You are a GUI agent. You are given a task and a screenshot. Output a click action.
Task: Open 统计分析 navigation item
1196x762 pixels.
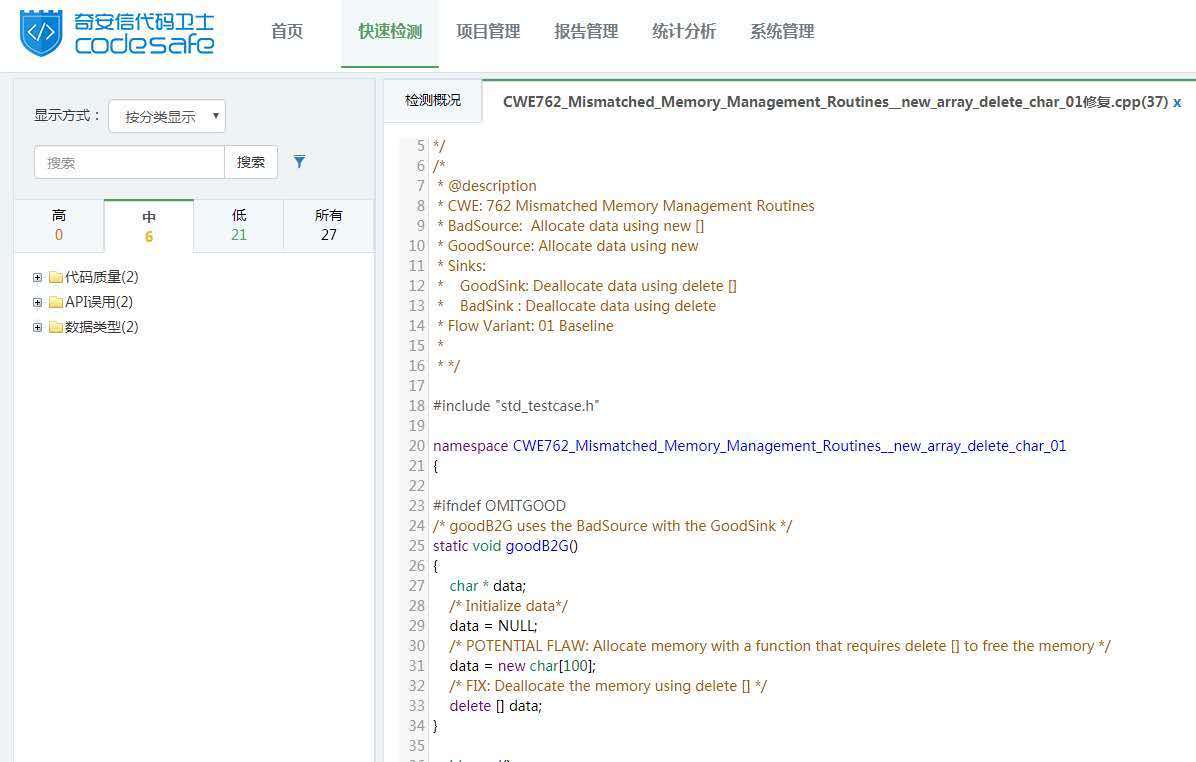point(684,32)
